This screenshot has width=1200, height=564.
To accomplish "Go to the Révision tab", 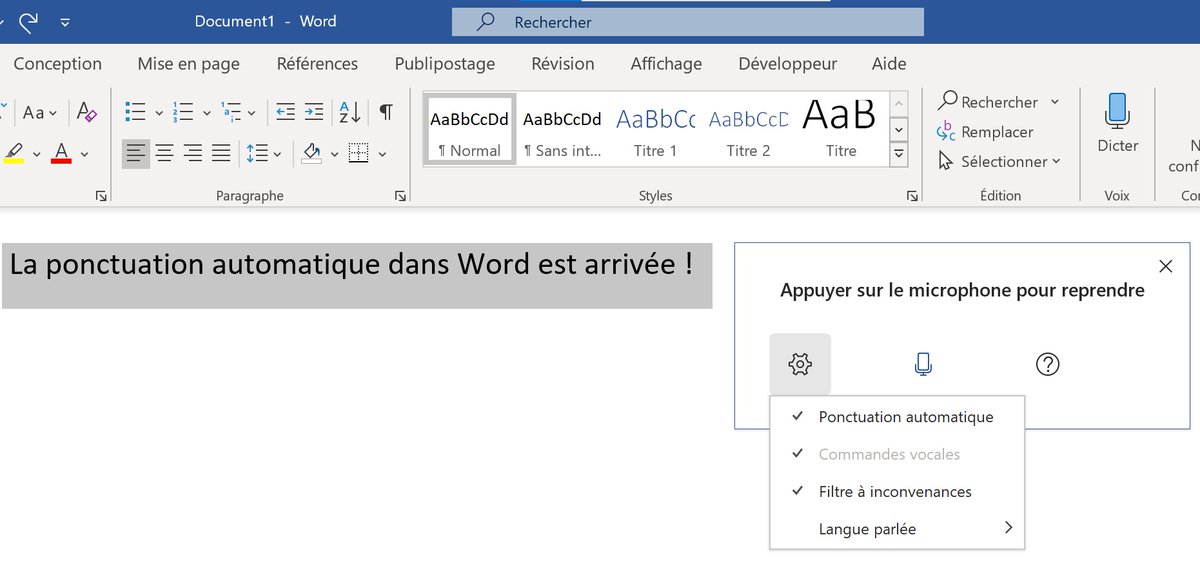I will pos(563,64).
